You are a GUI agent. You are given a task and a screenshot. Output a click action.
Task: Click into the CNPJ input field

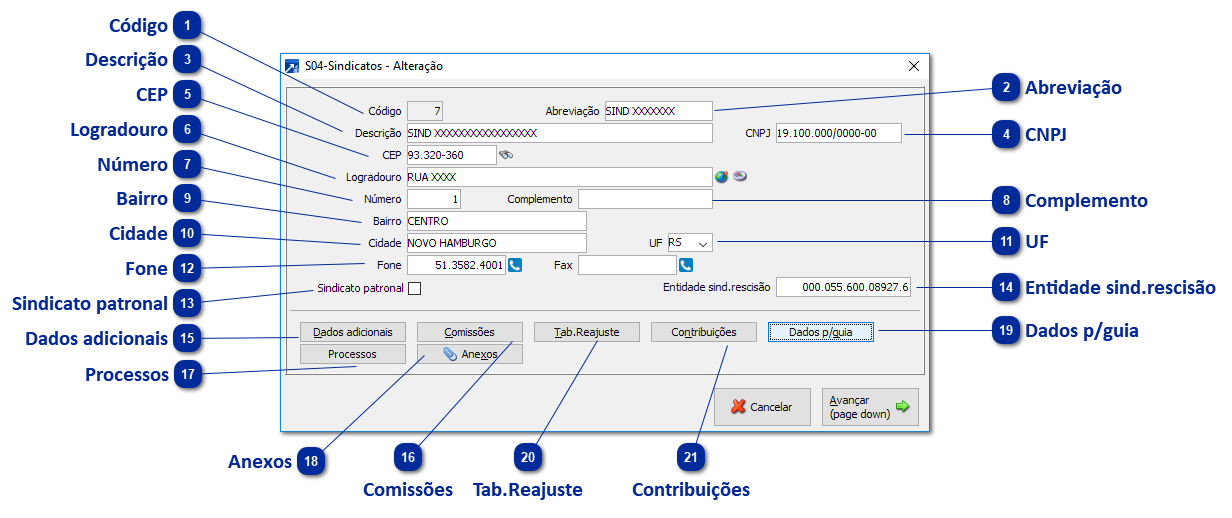837,133
